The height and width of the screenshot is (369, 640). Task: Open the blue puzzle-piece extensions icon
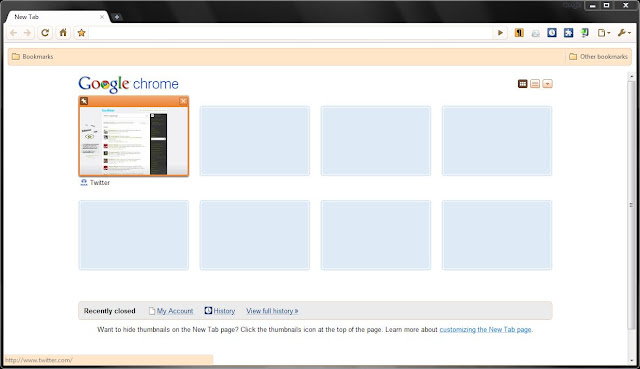point(568,33)
